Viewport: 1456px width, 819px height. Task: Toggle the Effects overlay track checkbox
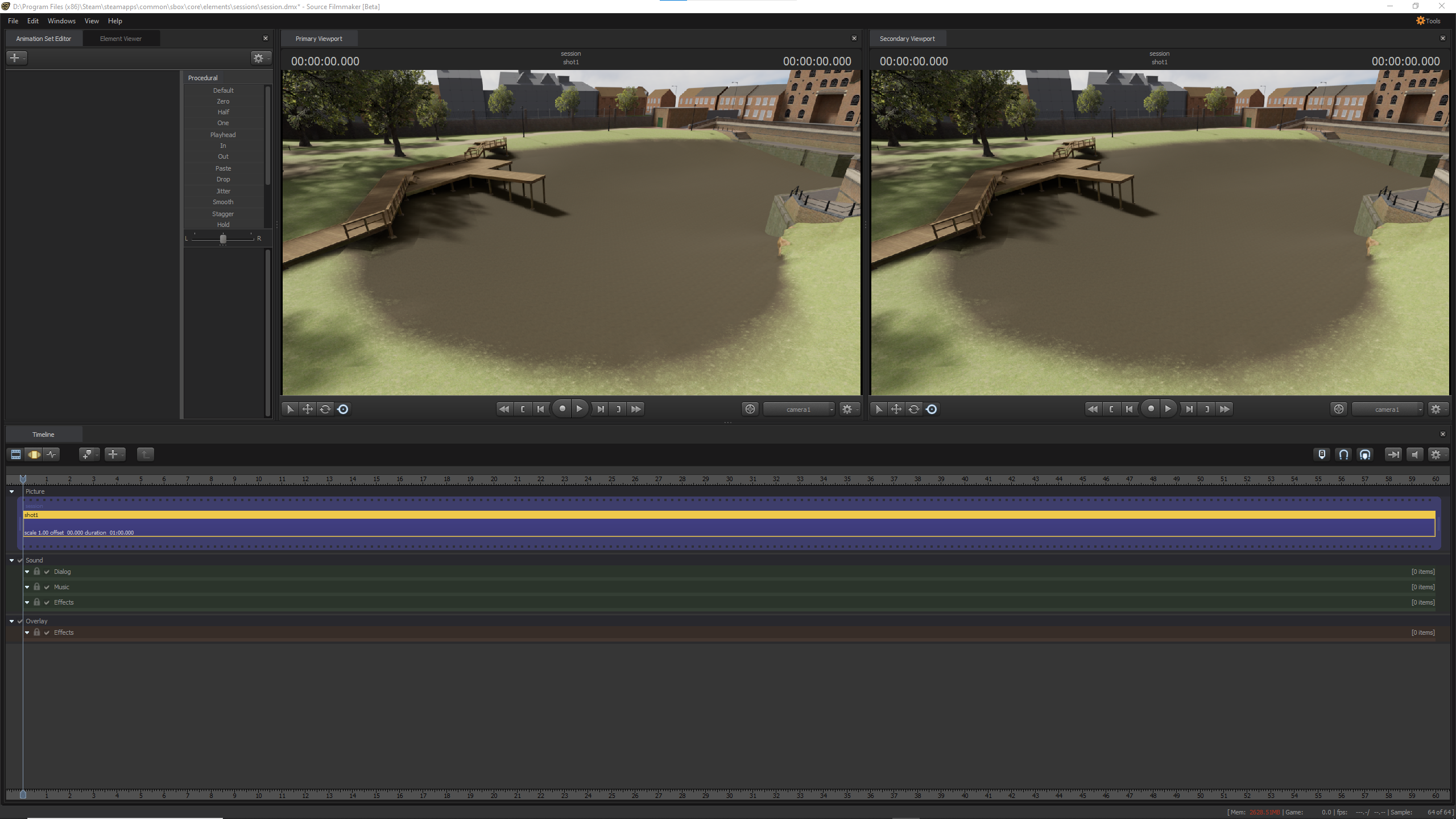point(46,632)
